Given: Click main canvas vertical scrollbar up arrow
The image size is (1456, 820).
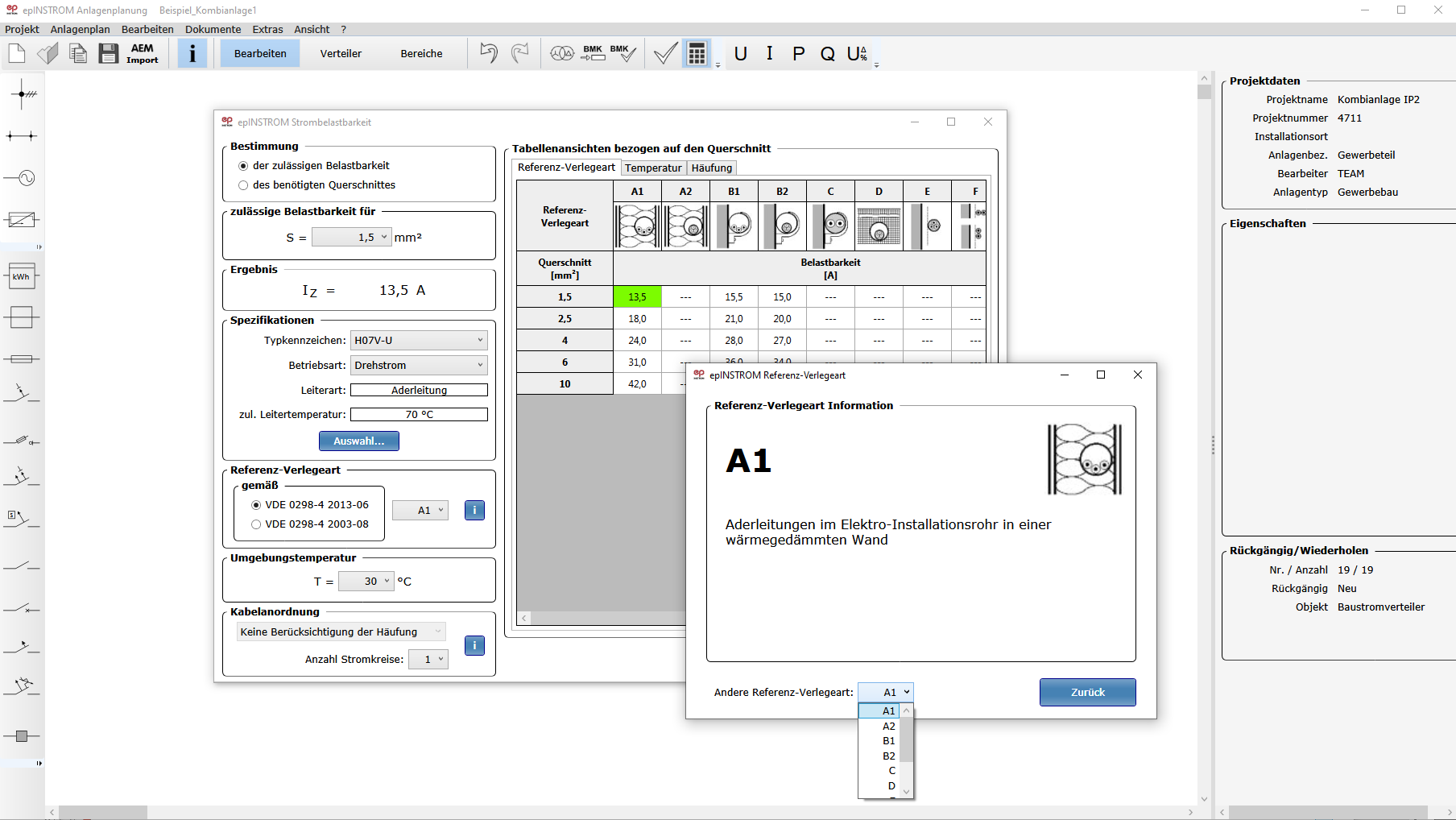Looking at the screenshot, I should point(1204,78).
